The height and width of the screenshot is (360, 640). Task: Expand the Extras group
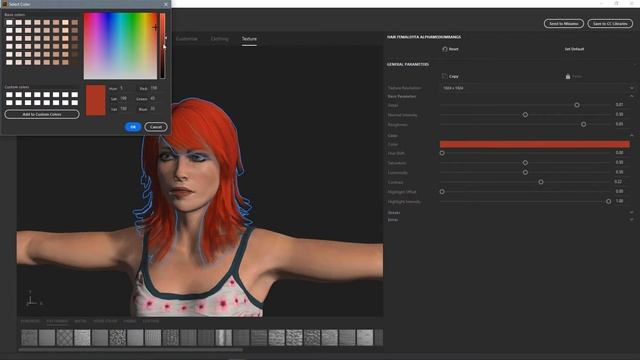coord(632,220)
